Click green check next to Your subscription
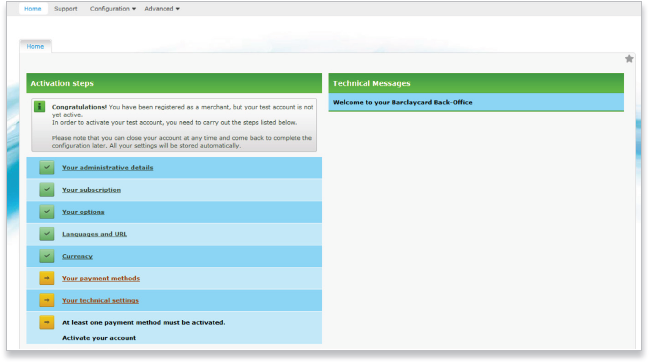The width and height of the screenshot is (650, 364). coord(47,190)
